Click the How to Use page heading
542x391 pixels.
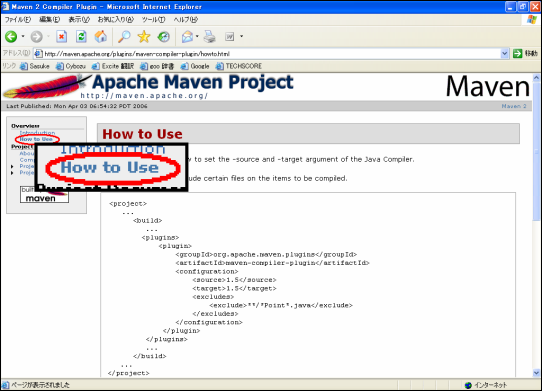(x=142, y=134)
